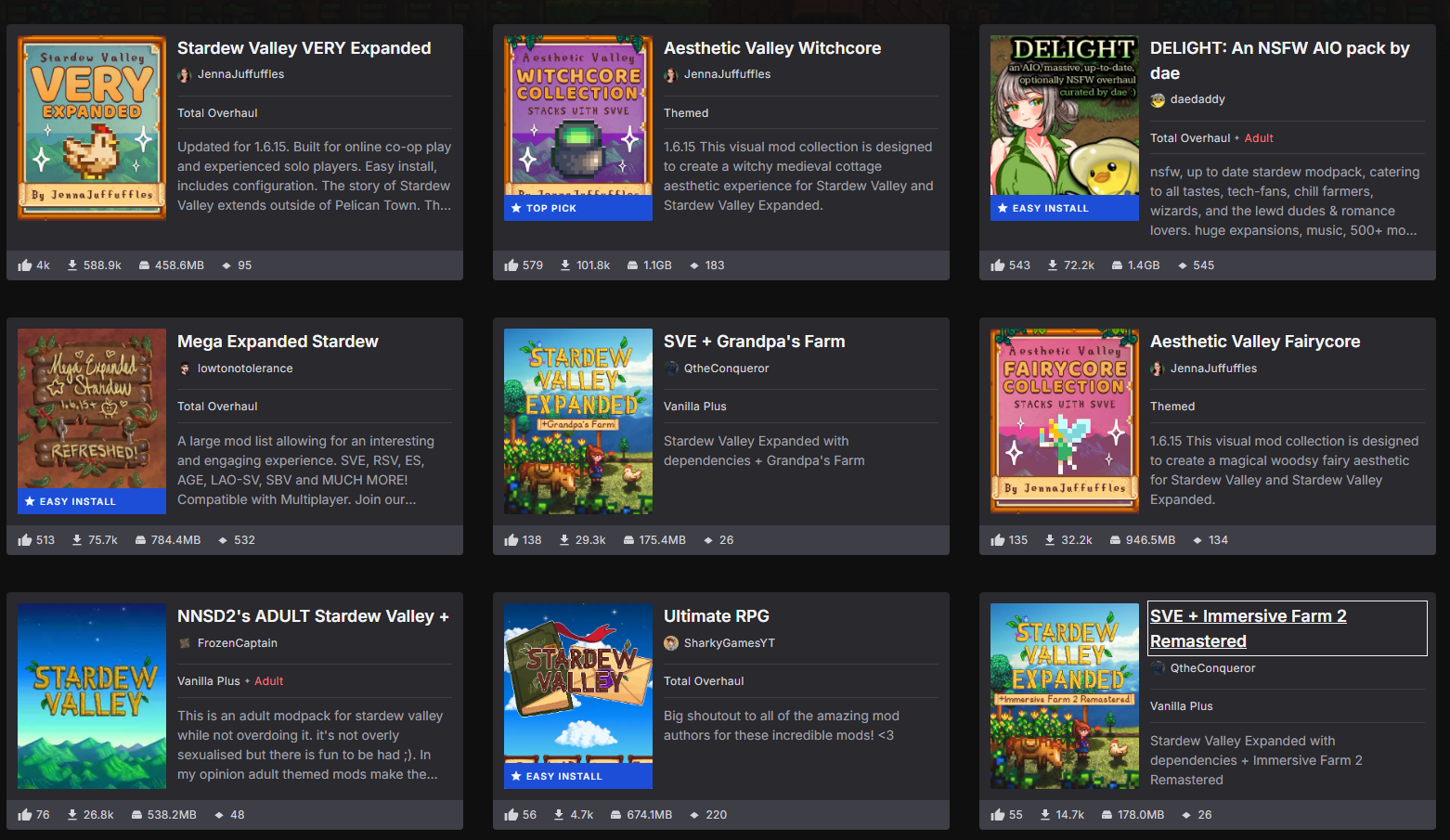Click the endorsement icon on Mega Expanded Stardew

[x=25, y=540]
